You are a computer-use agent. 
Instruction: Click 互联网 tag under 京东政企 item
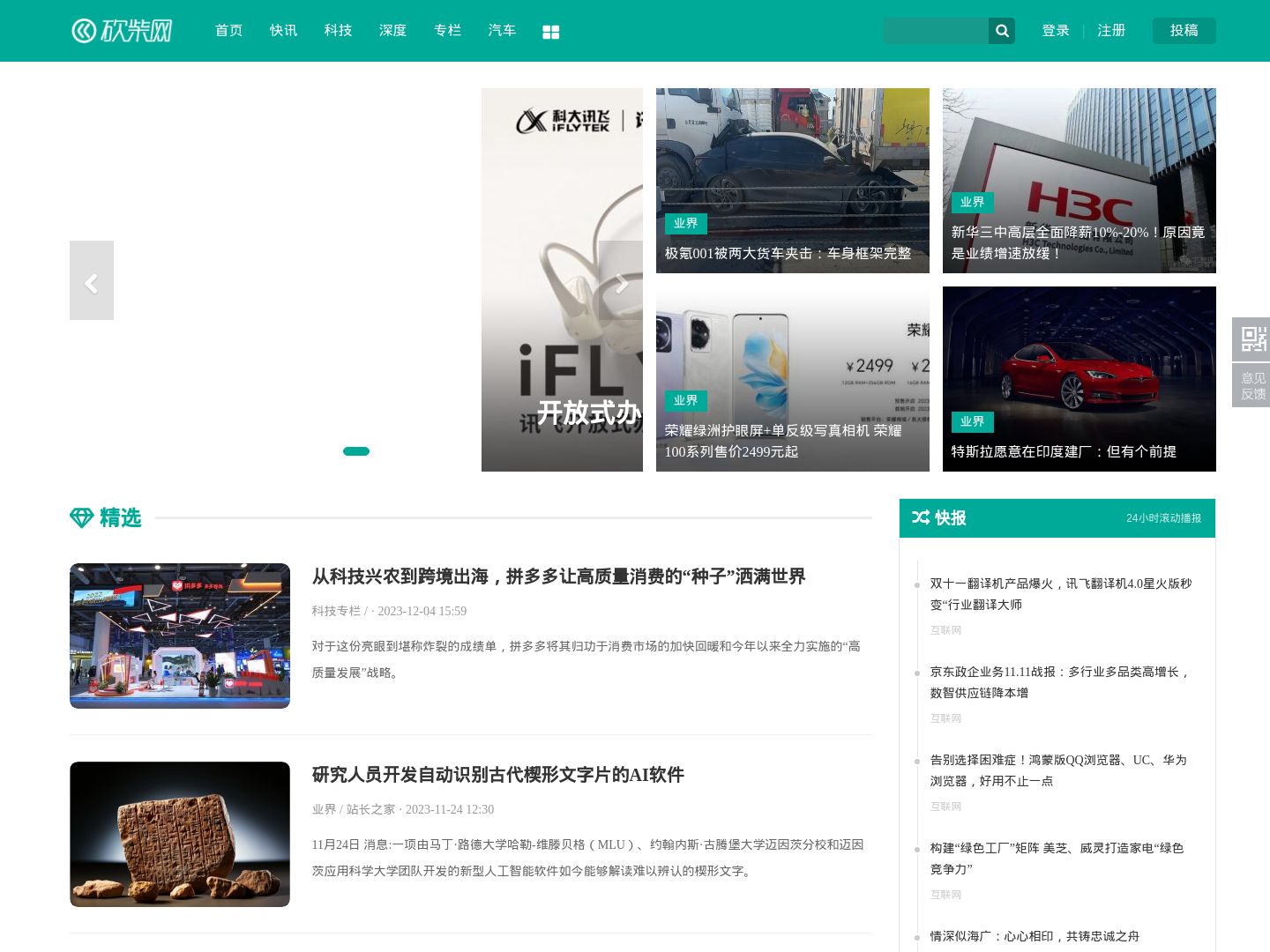tap(945, 718)
